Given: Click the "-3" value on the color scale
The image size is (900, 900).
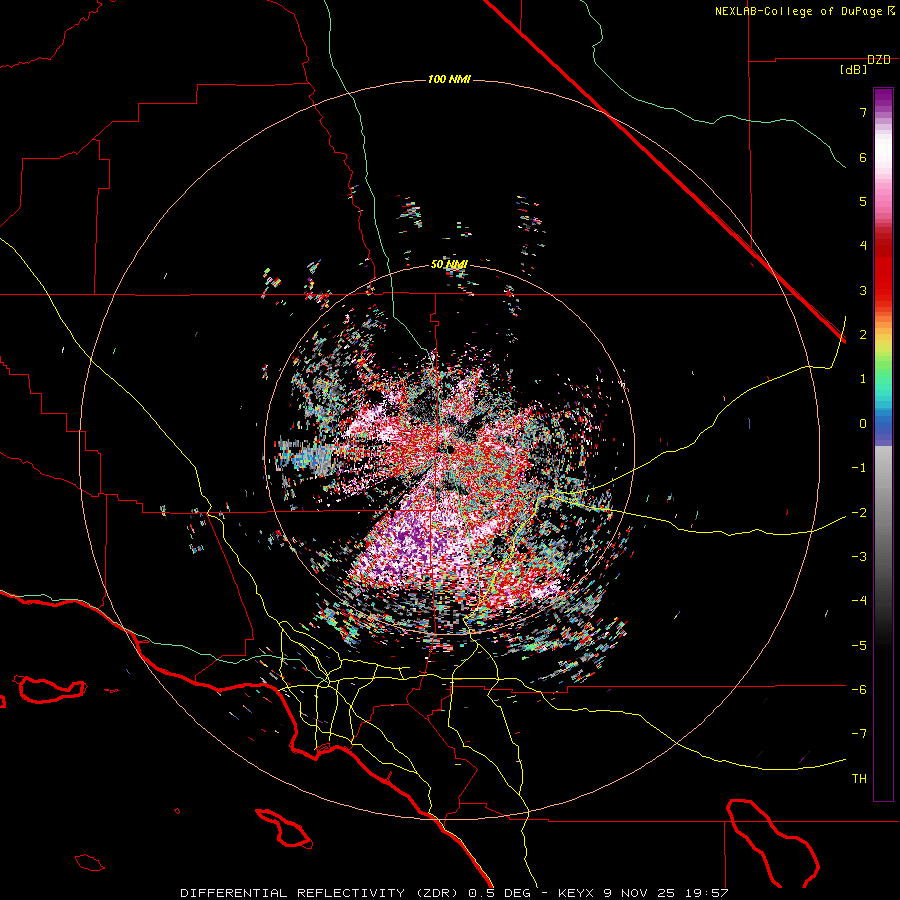Looking at the screenshot, I should click(x=859, y=557).
